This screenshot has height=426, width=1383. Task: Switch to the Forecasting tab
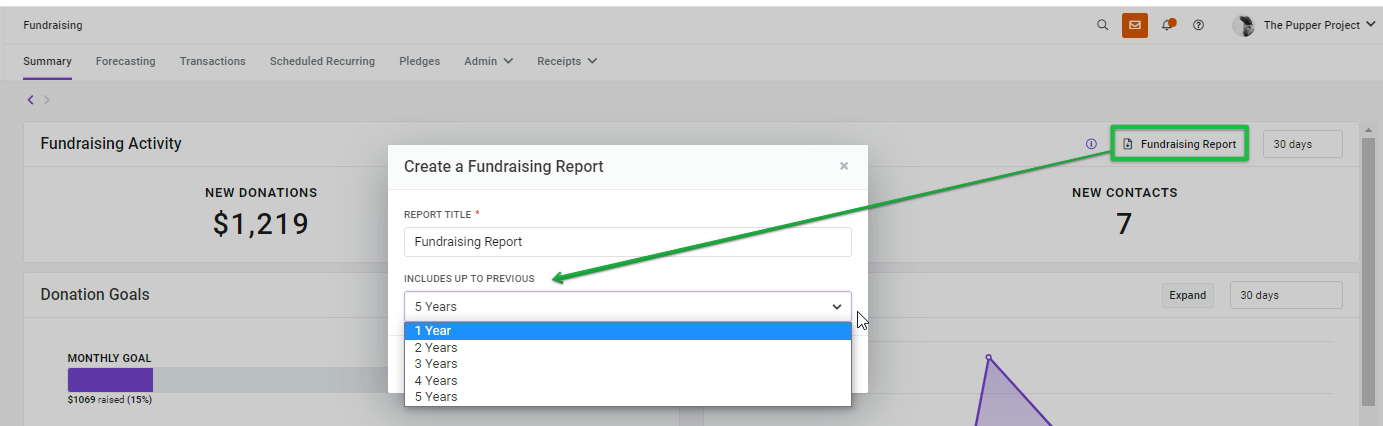125,61
